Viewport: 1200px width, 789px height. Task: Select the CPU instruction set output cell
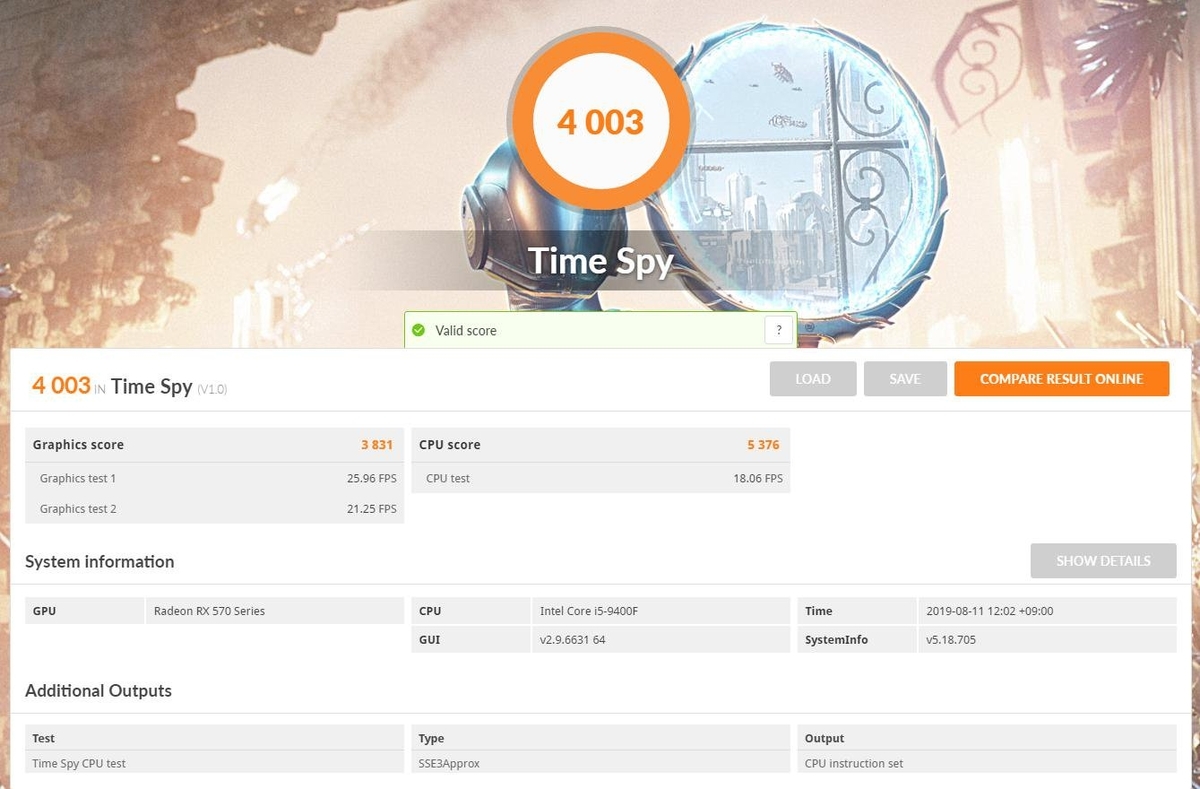986,763
